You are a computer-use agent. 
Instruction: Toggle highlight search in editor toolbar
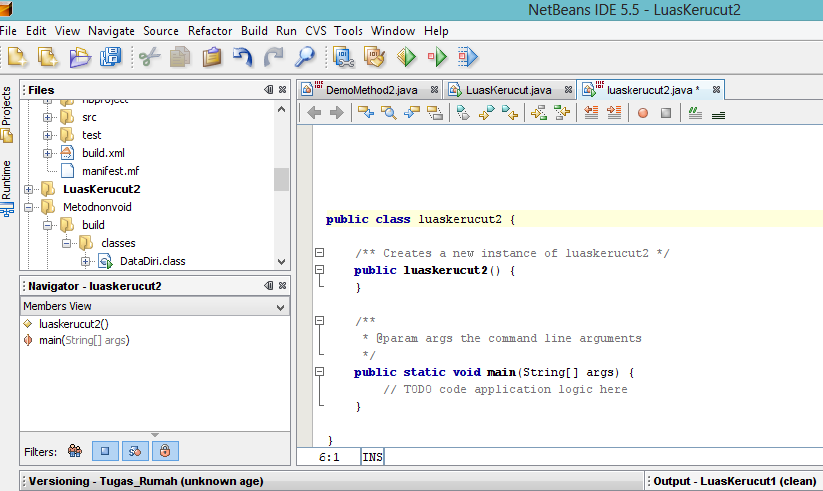[x=435, y=112]
